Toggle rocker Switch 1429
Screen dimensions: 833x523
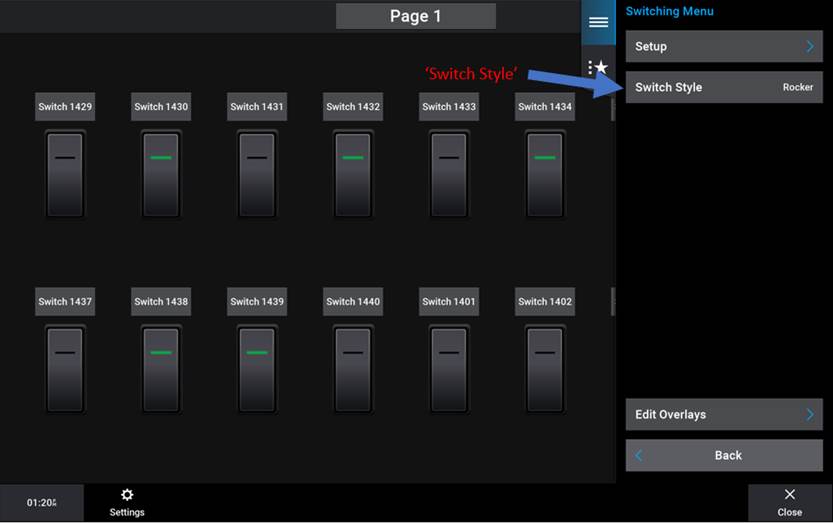[x=65, y=175]
